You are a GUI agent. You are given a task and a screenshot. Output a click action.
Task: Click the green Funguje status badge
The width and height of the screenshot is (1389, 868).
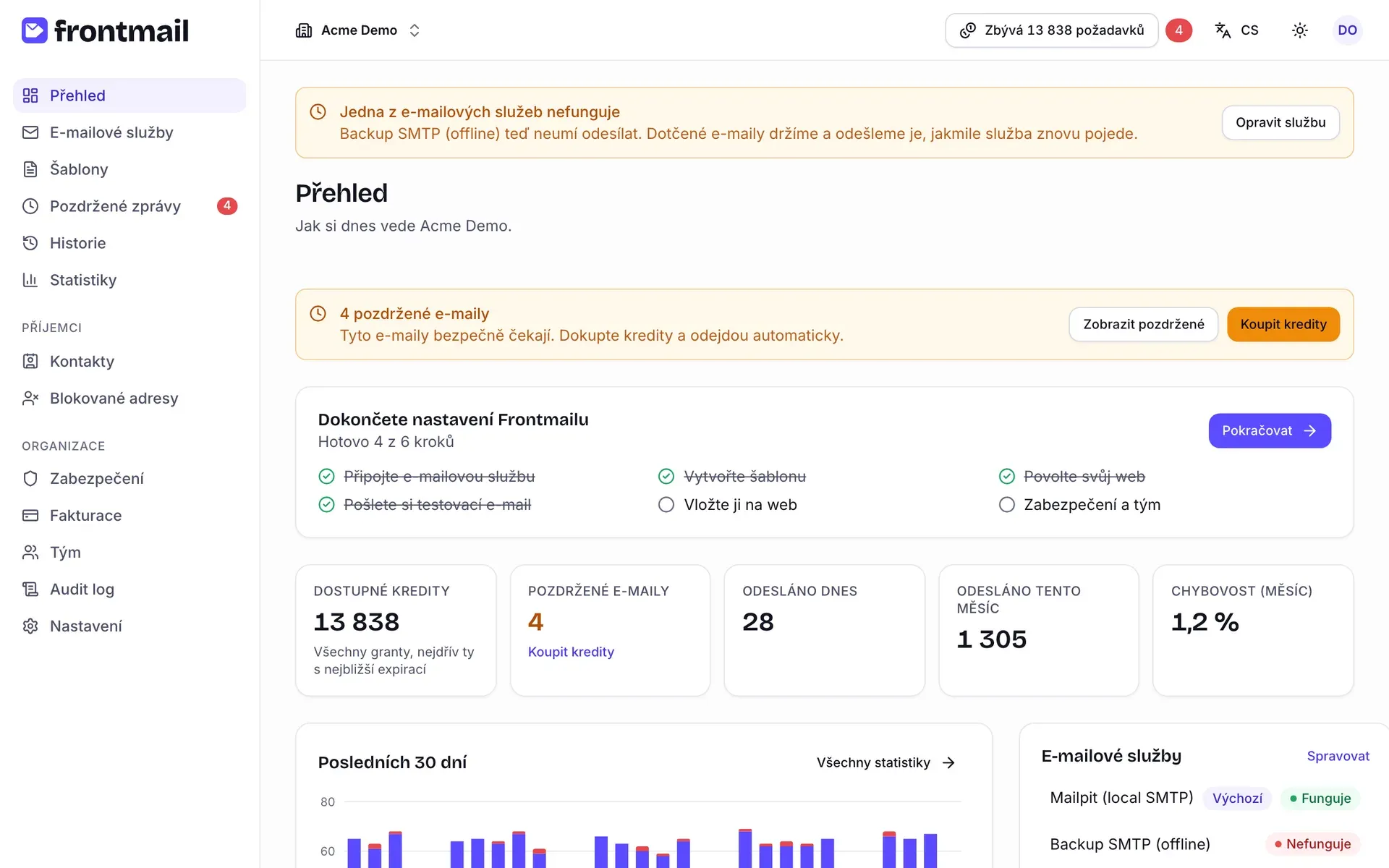point(1320,799)
